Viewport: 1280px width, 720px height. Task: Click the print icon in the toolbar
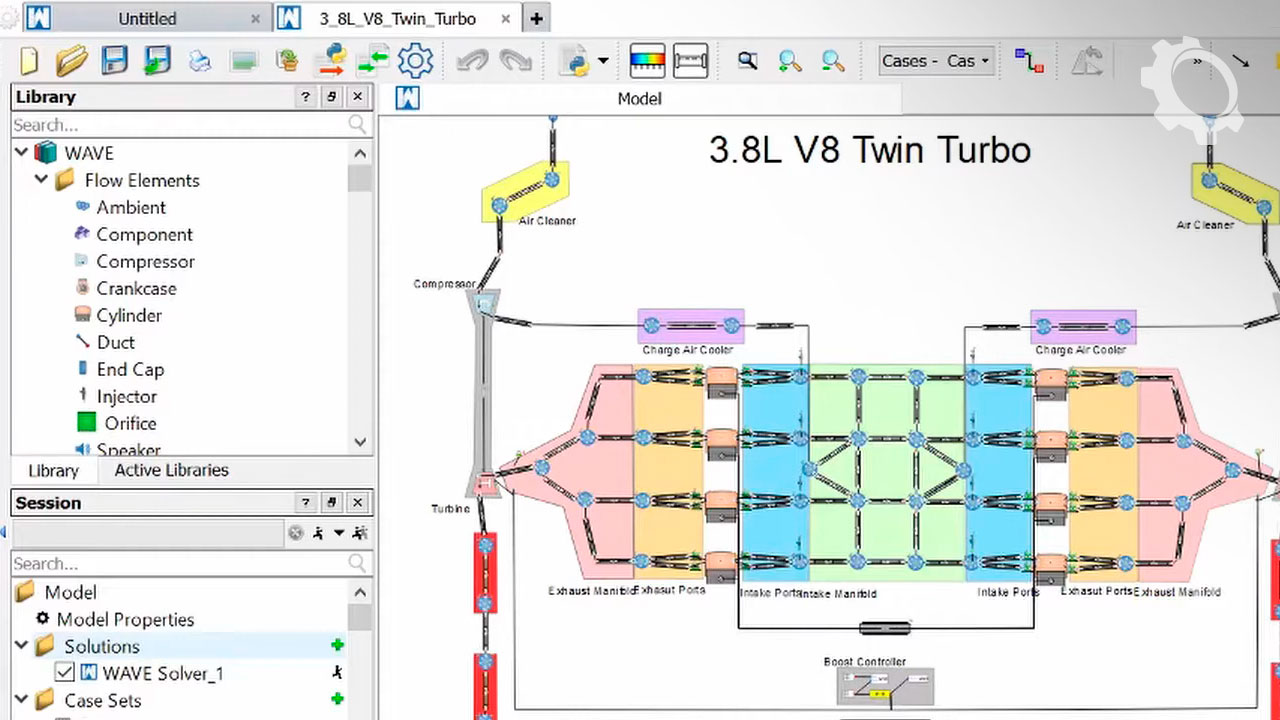coord(200,61)
